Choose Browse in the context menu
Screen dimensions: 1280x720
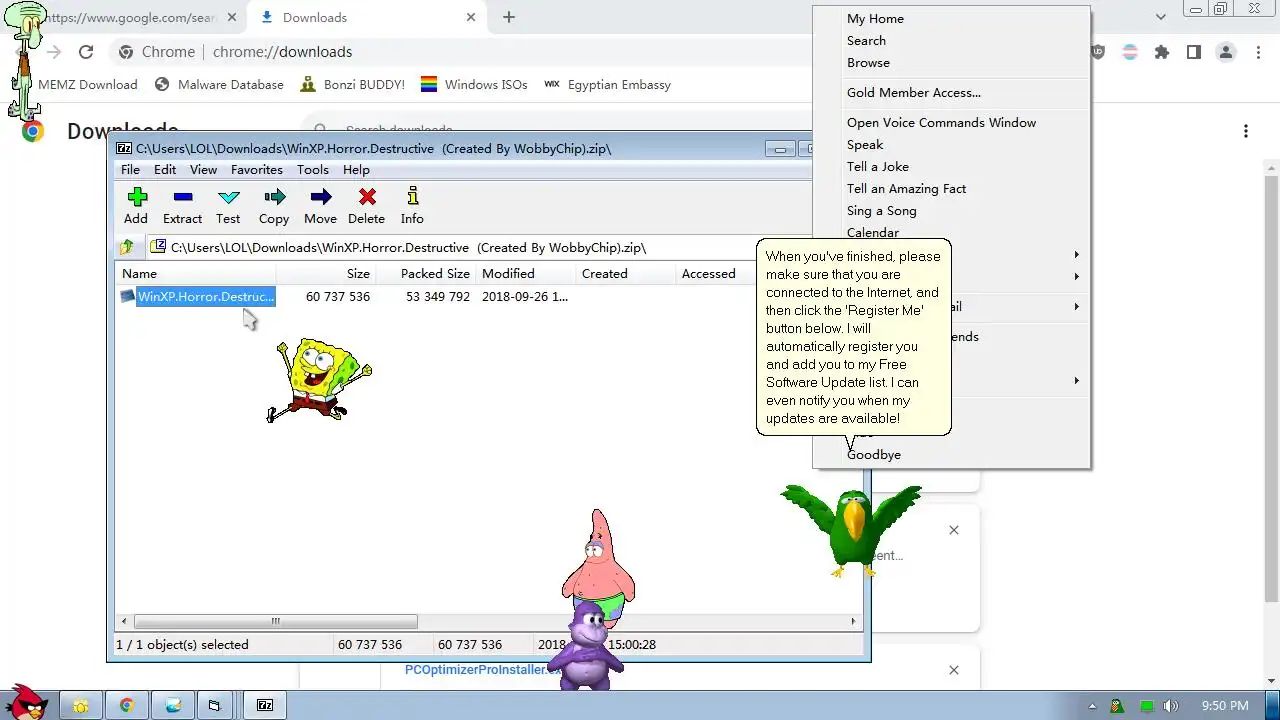tap(868, 63)
